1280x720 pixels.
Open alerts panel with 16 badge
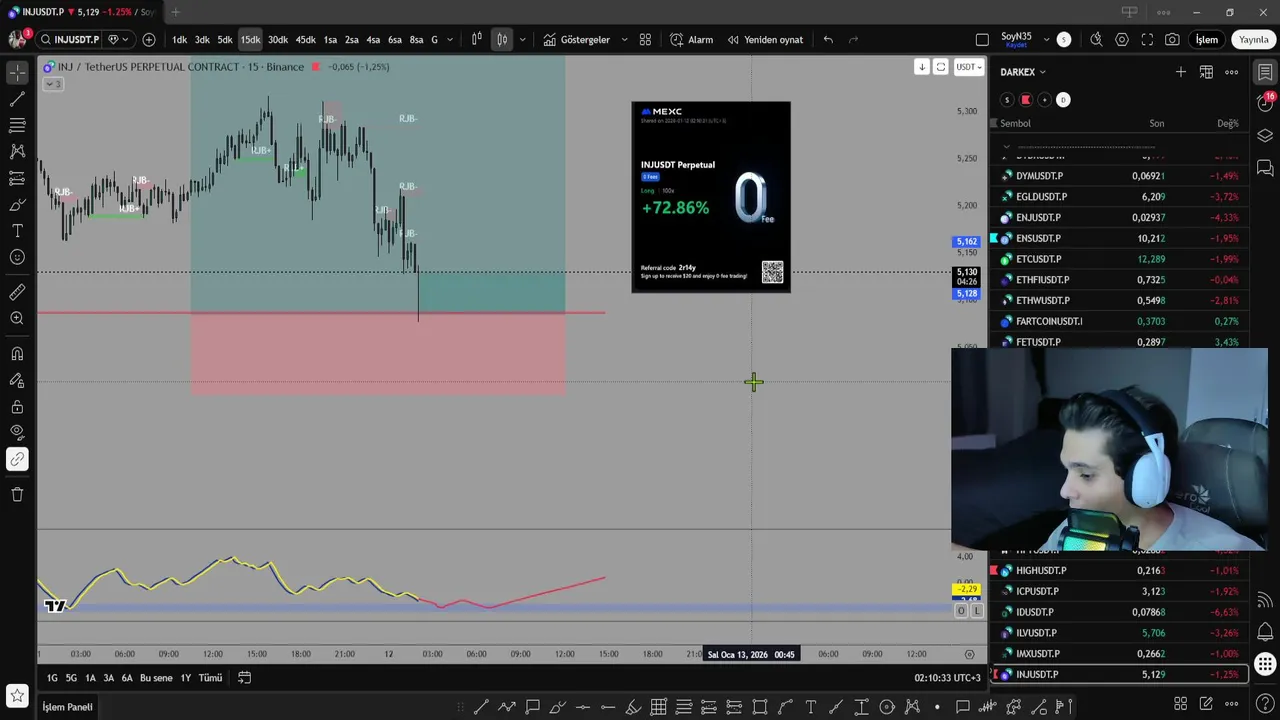[x=1265, y=103]
